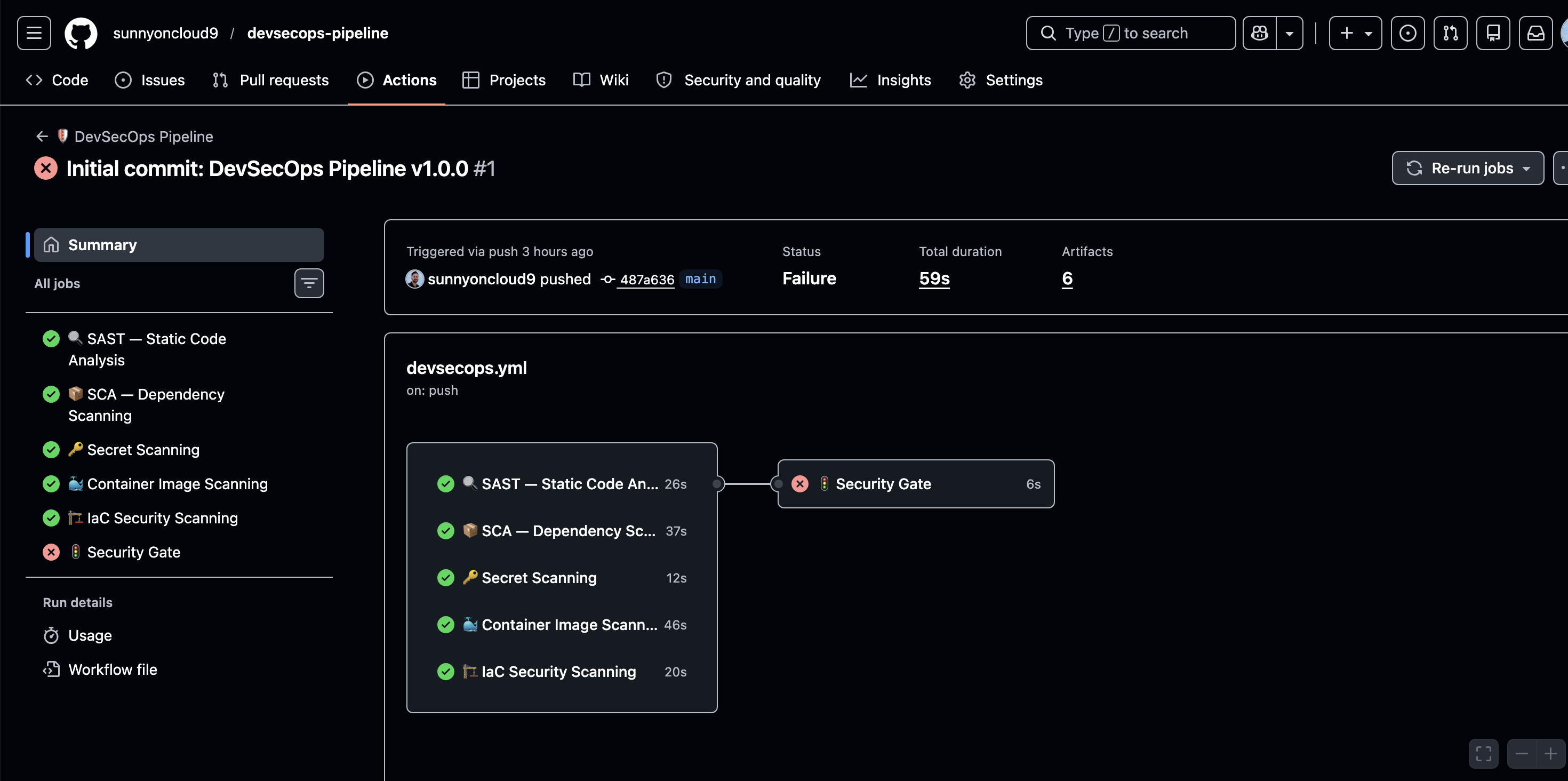The height and width of the screenshot is (781, 1568).
Task: Click red X icon on Security Gate node
Action: [800, 484]
